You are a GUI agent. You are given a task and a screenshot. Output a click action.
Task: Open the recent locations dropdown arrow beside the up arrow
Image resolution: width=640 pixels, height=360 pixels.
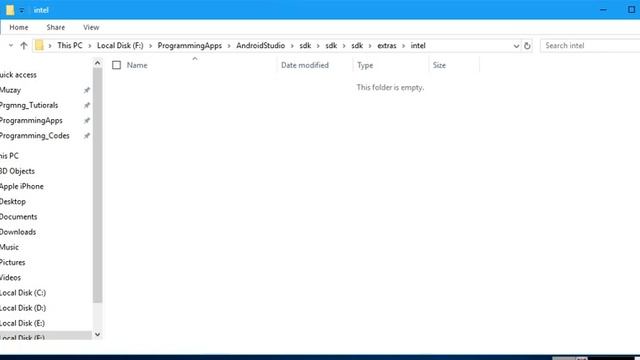tap(11, 46)
